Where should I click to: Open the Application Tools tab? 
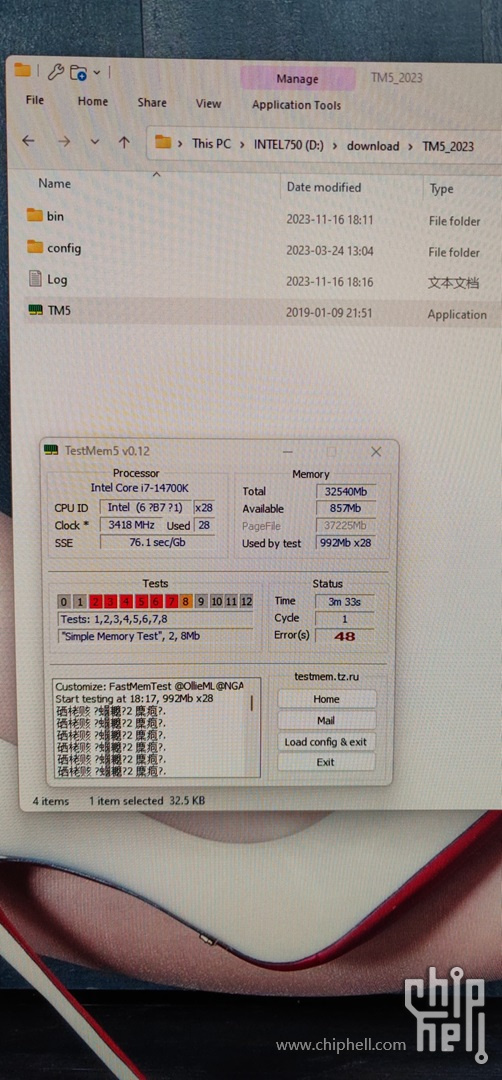click(296, 105)
